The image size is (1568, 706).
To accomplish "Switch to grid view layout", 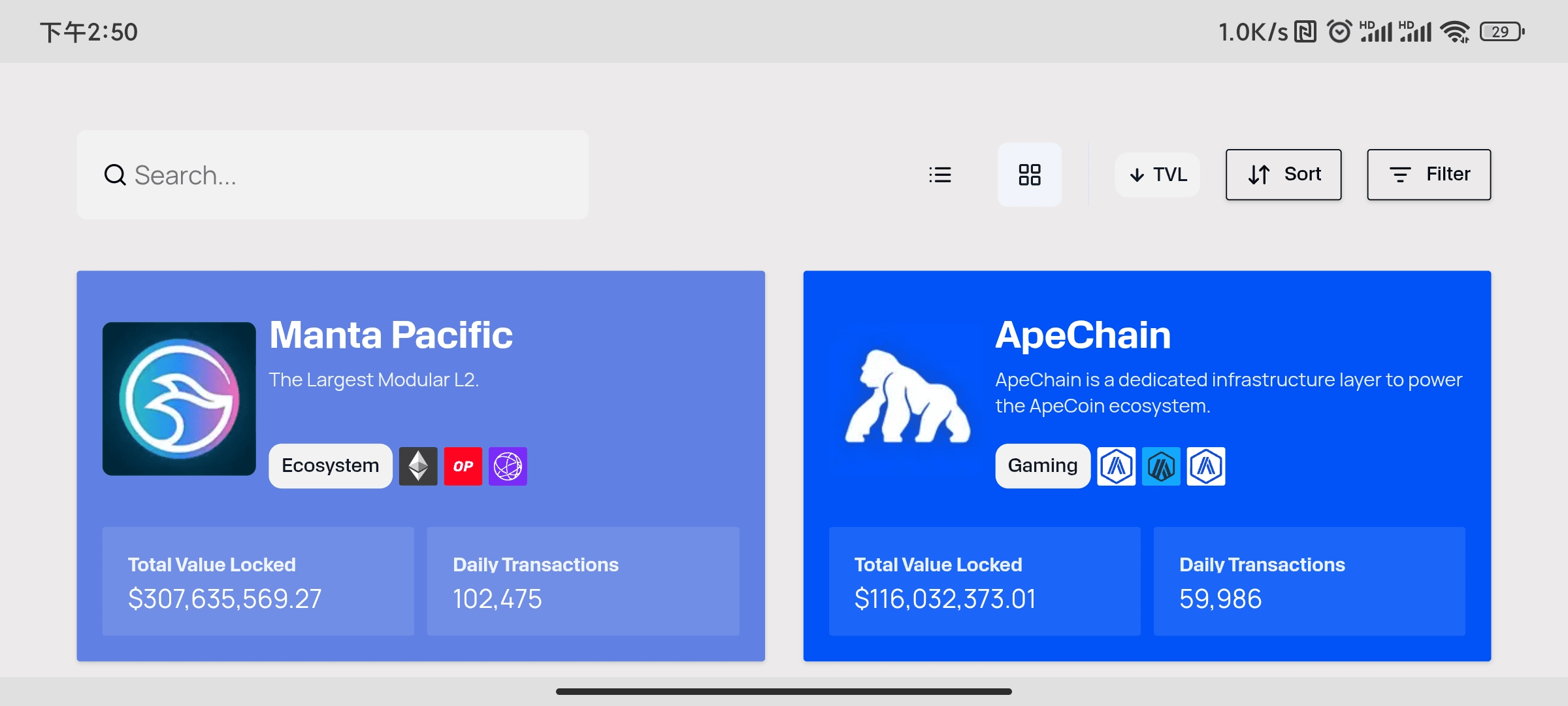I will 1029,175.
